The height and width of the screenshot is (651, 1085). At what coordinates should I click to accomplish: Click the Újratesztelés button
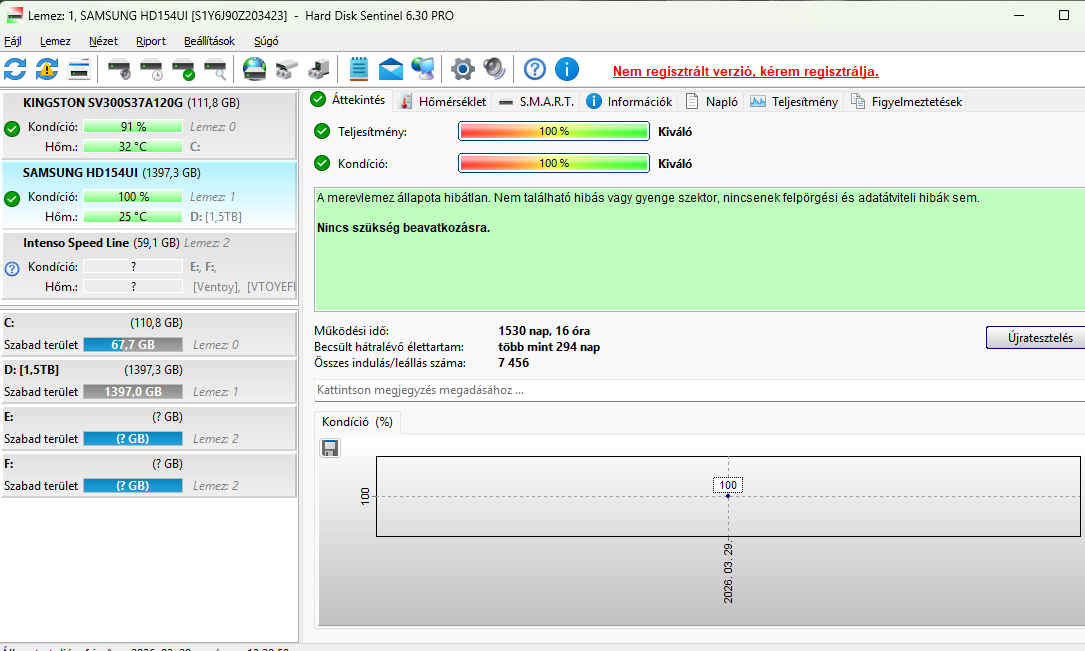tap(1035, 338)
